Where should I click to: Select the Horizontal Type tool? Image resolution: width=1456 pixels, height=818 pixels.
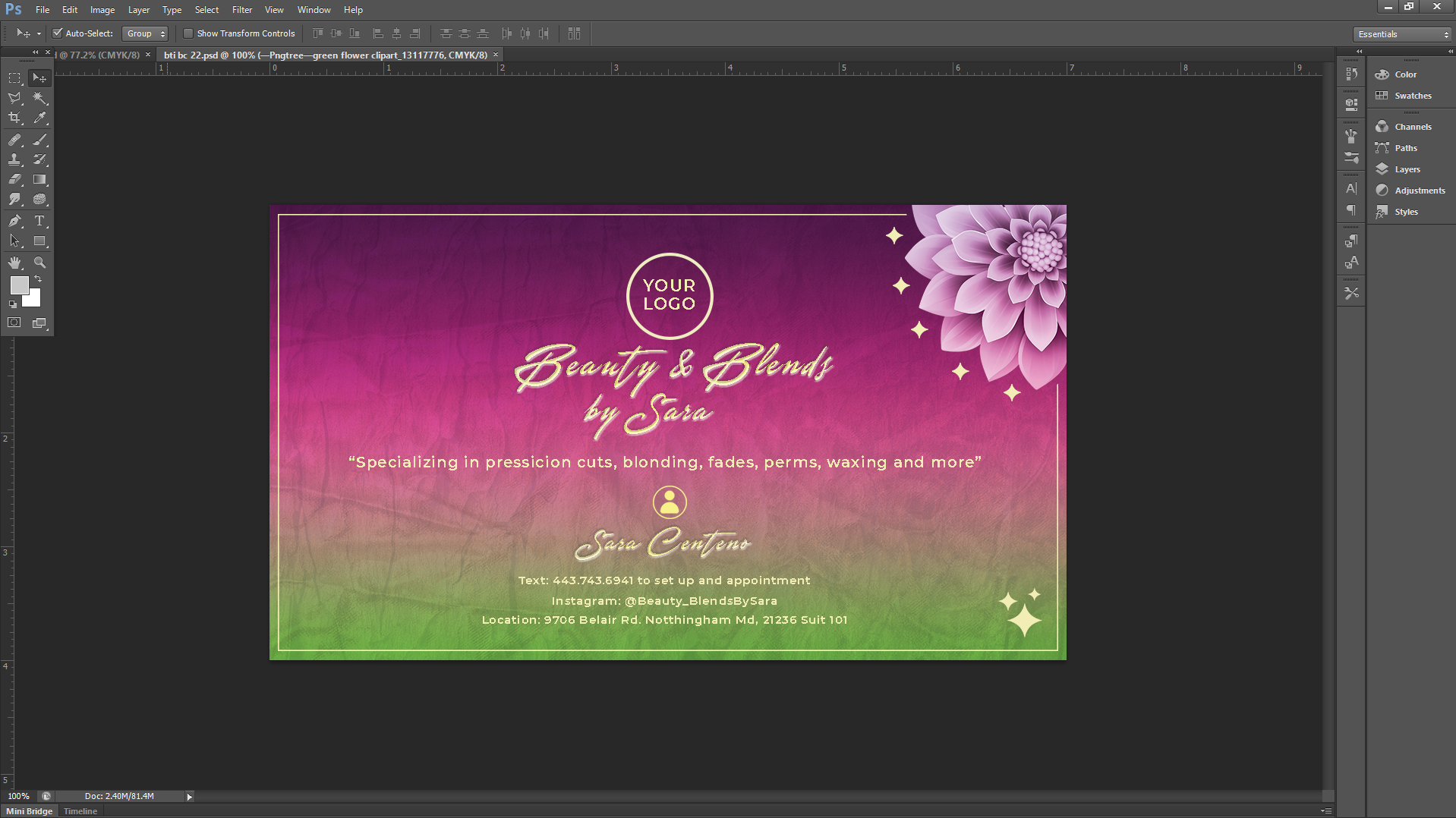39,221
